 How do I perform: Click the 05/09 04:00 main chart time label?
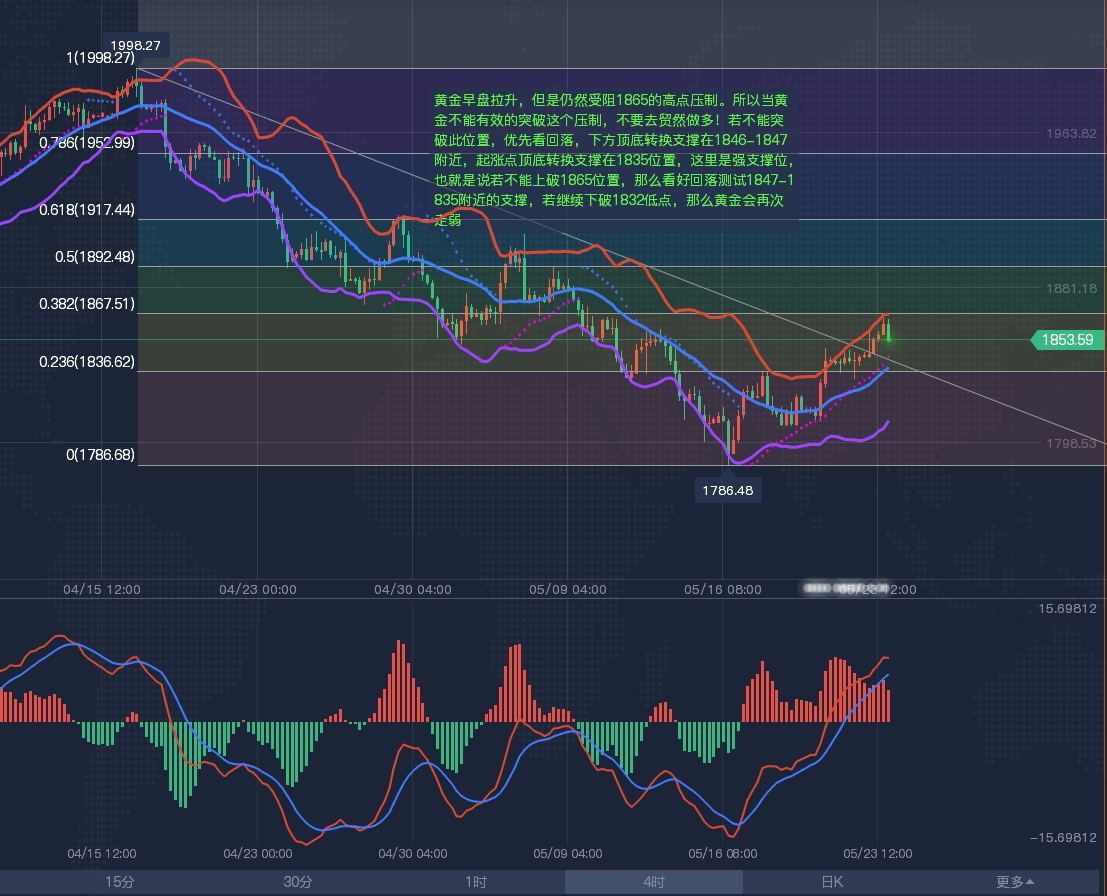click(568, 589)
